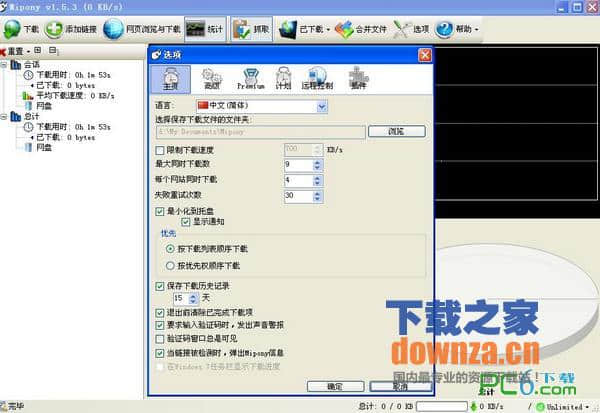The width and height of the screenshot is (600, 413).
Task: Open the 已下载 downloaded icon
Action: coord(288,29)
